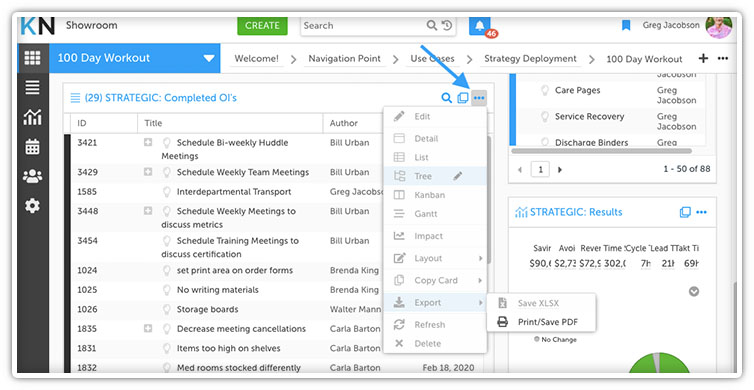The height and width of the screenshot is (390, 754).
Task: Open the Copy Card submenu
Action: (435, 280)
